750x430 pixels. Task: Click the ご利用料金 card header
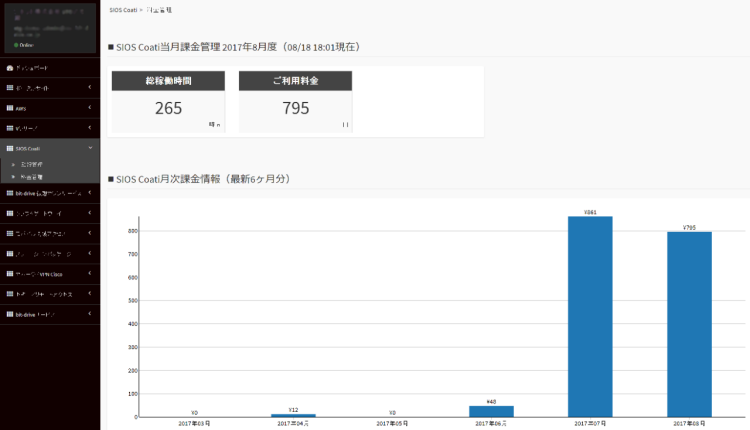[x=296, y=81]
